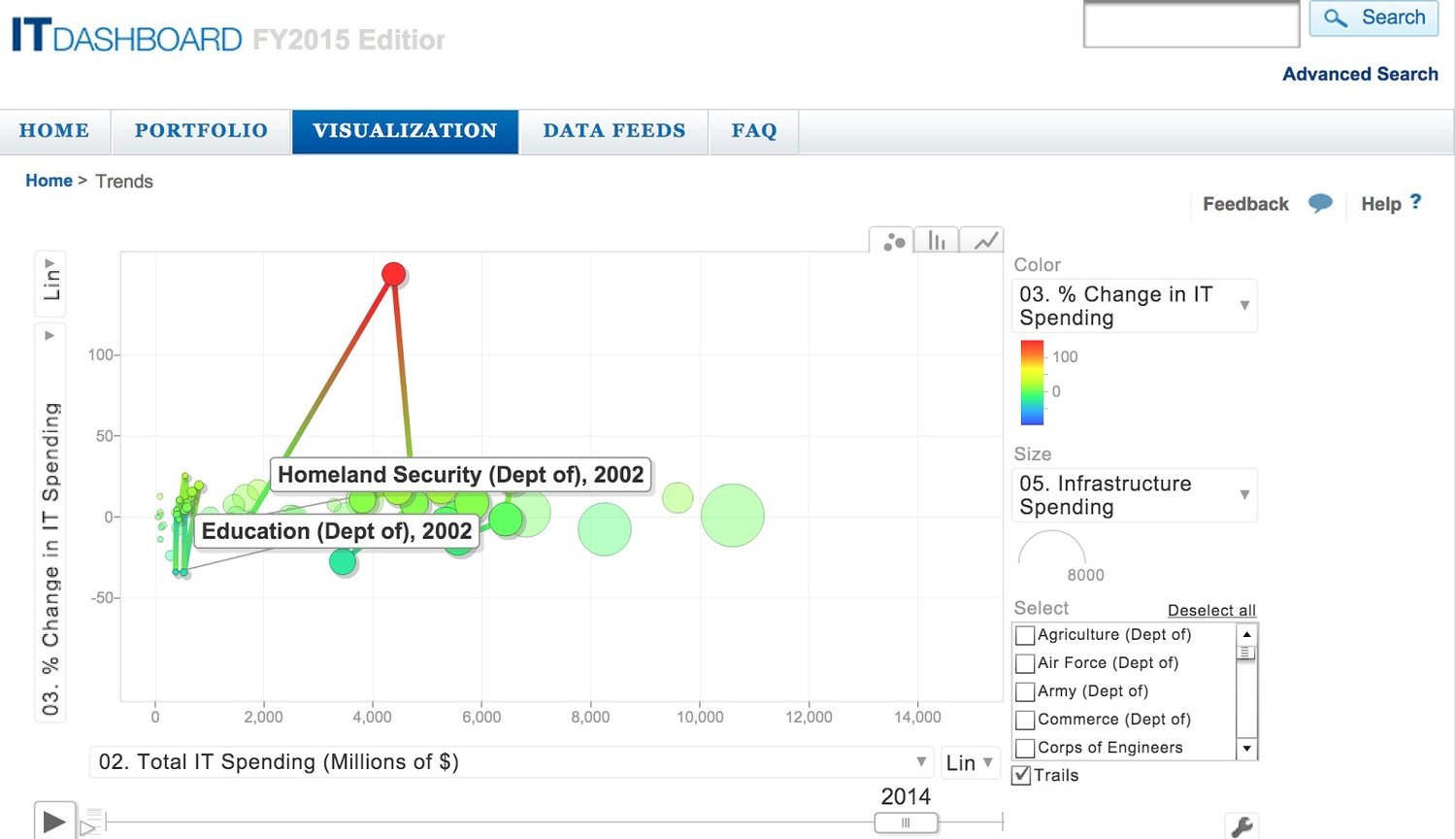
Task: Open Advanced Search link
Action: pyautogui.click(x=1360, y=74)
